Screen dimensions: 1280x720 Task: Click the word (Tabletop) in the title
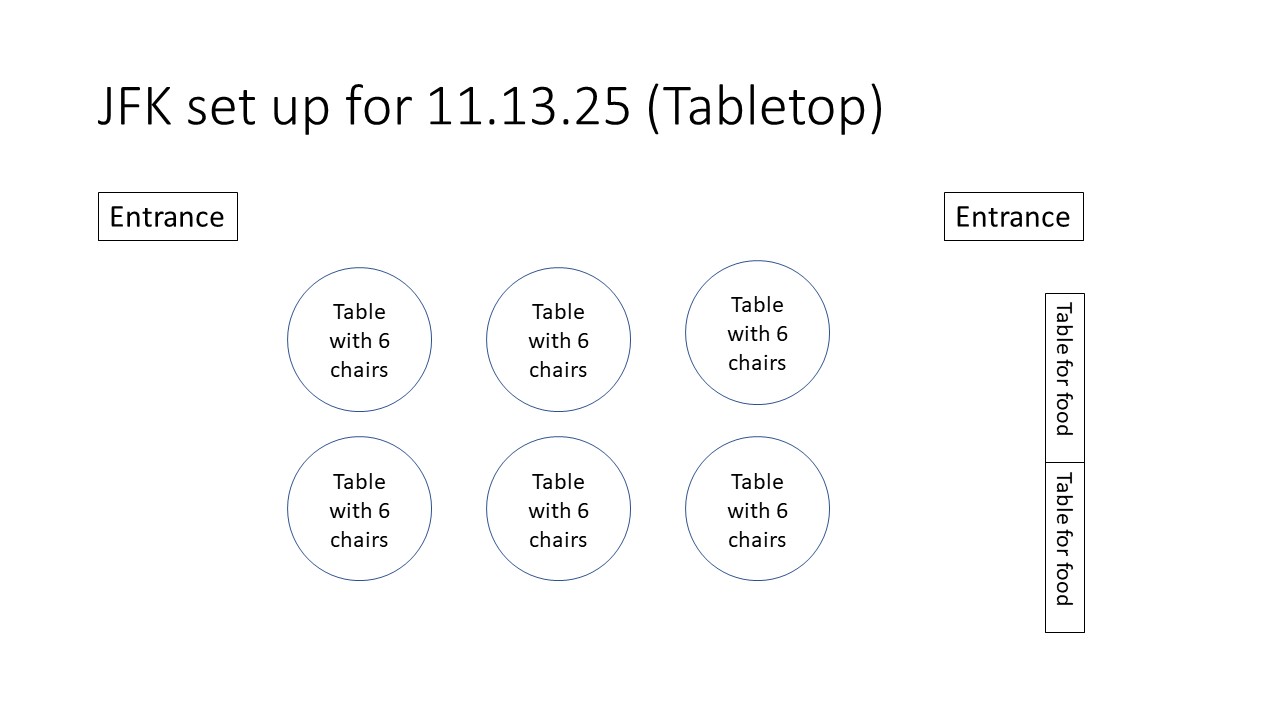(765, 108)
